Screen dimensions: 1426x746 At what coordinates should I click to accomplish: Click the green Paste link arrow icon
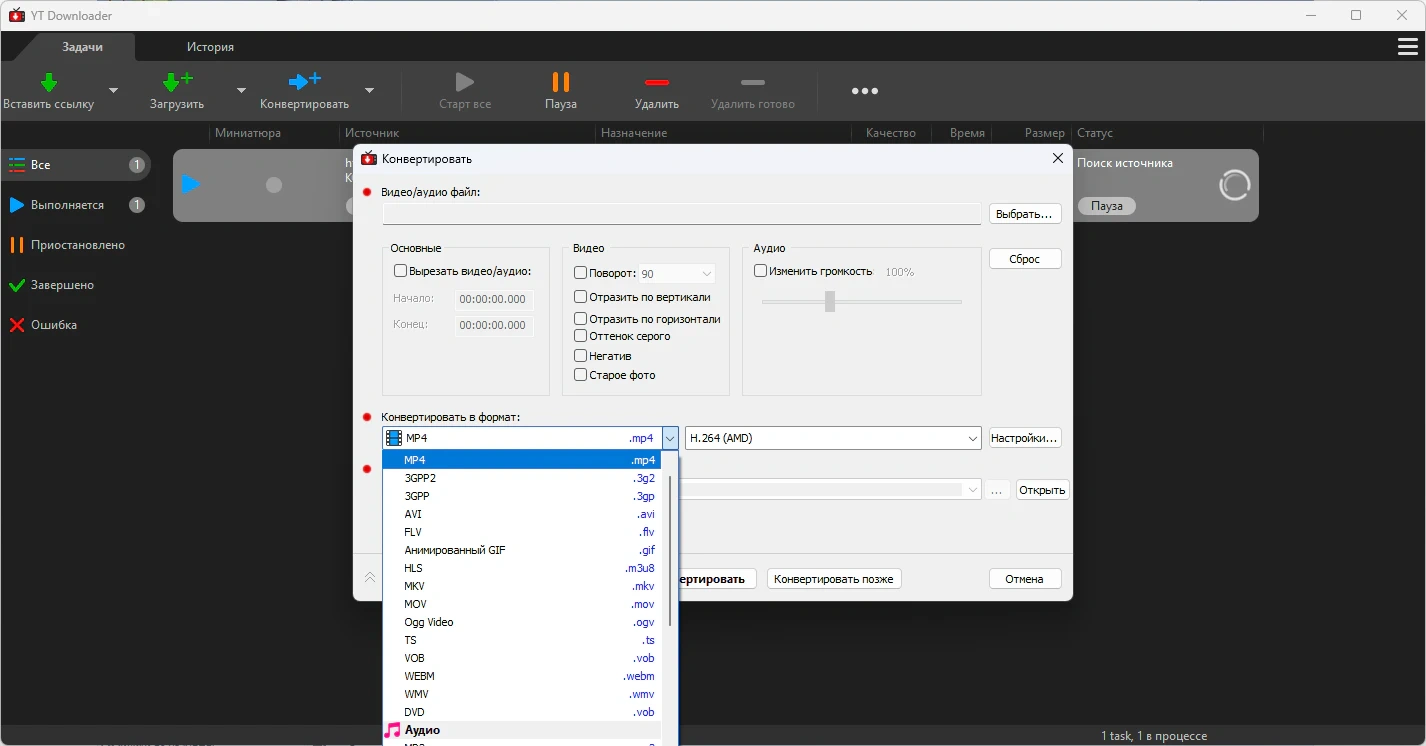pyautogui.click(x=48, y=82)
